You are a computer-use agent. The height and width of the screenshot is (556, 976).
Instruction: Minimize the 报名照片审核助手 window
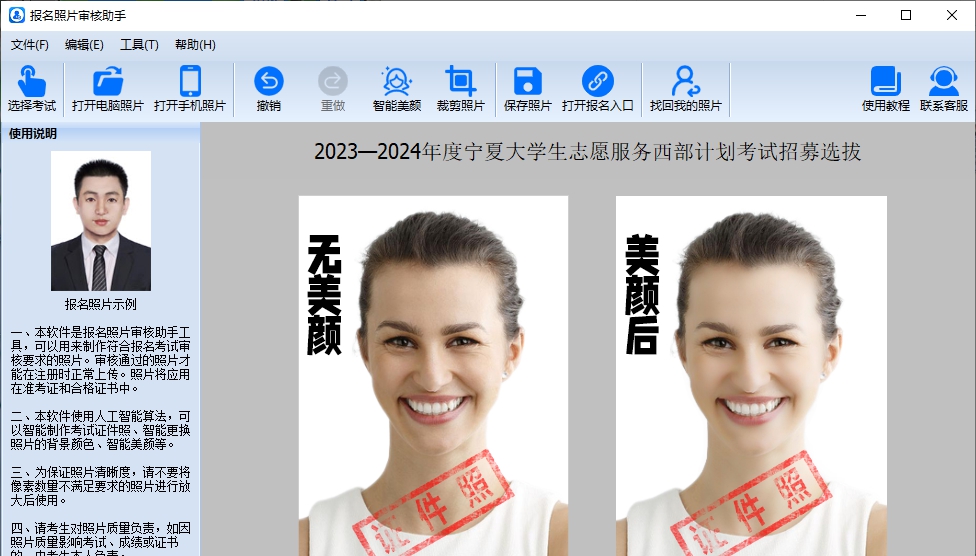tap(861, 15)
